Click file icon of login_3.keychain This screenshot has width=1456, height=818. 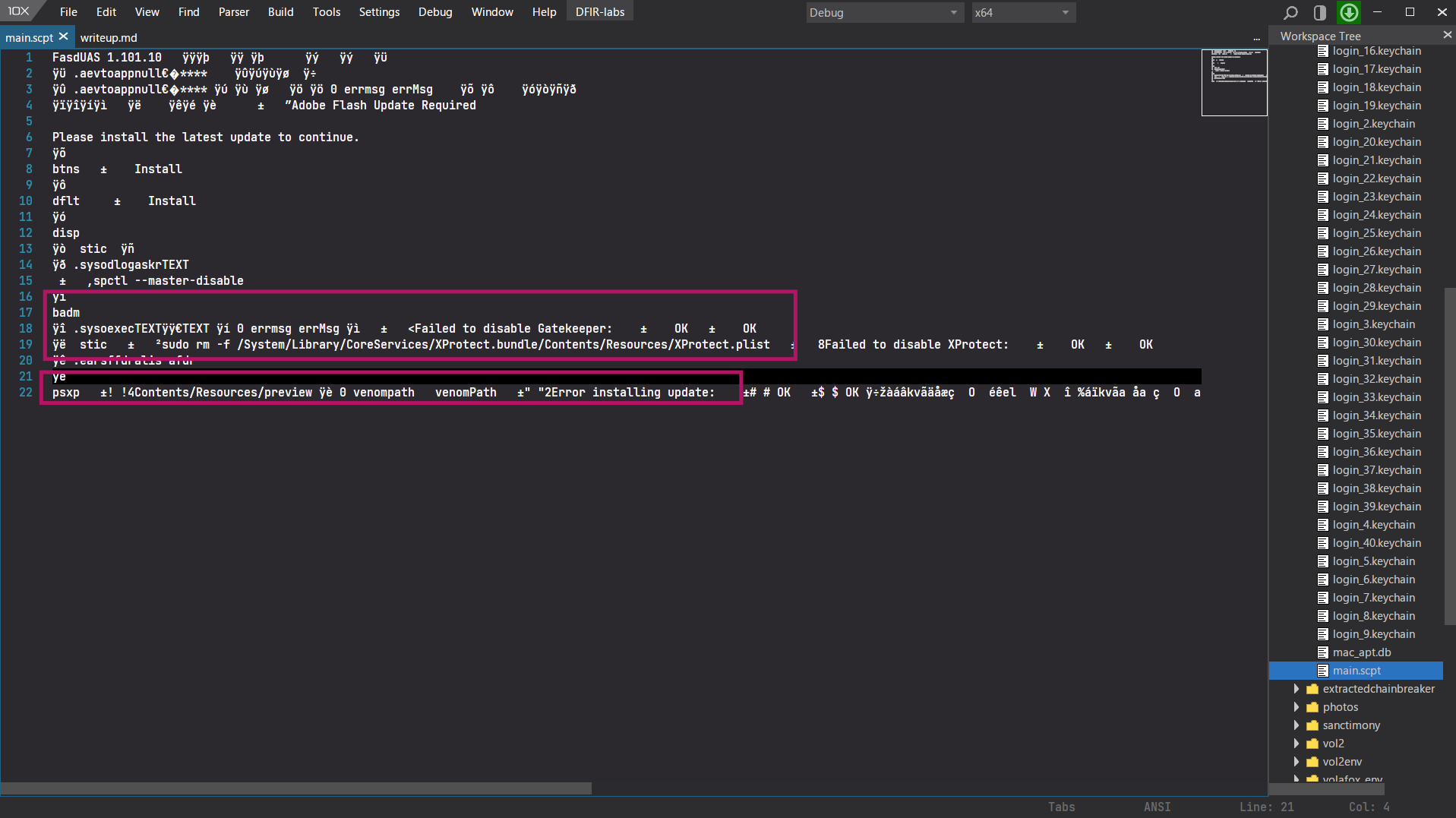point(1323,324)
